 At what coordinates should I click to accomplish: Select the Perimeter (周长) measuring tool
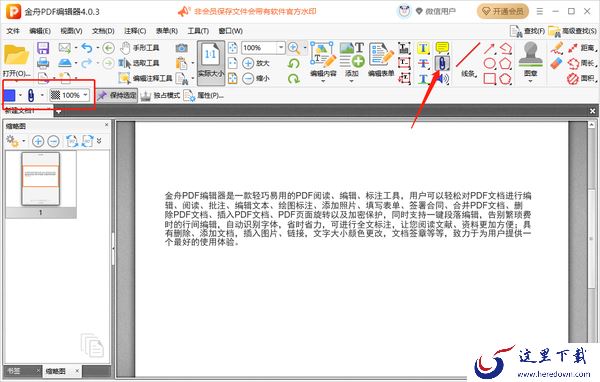(582, 63)
